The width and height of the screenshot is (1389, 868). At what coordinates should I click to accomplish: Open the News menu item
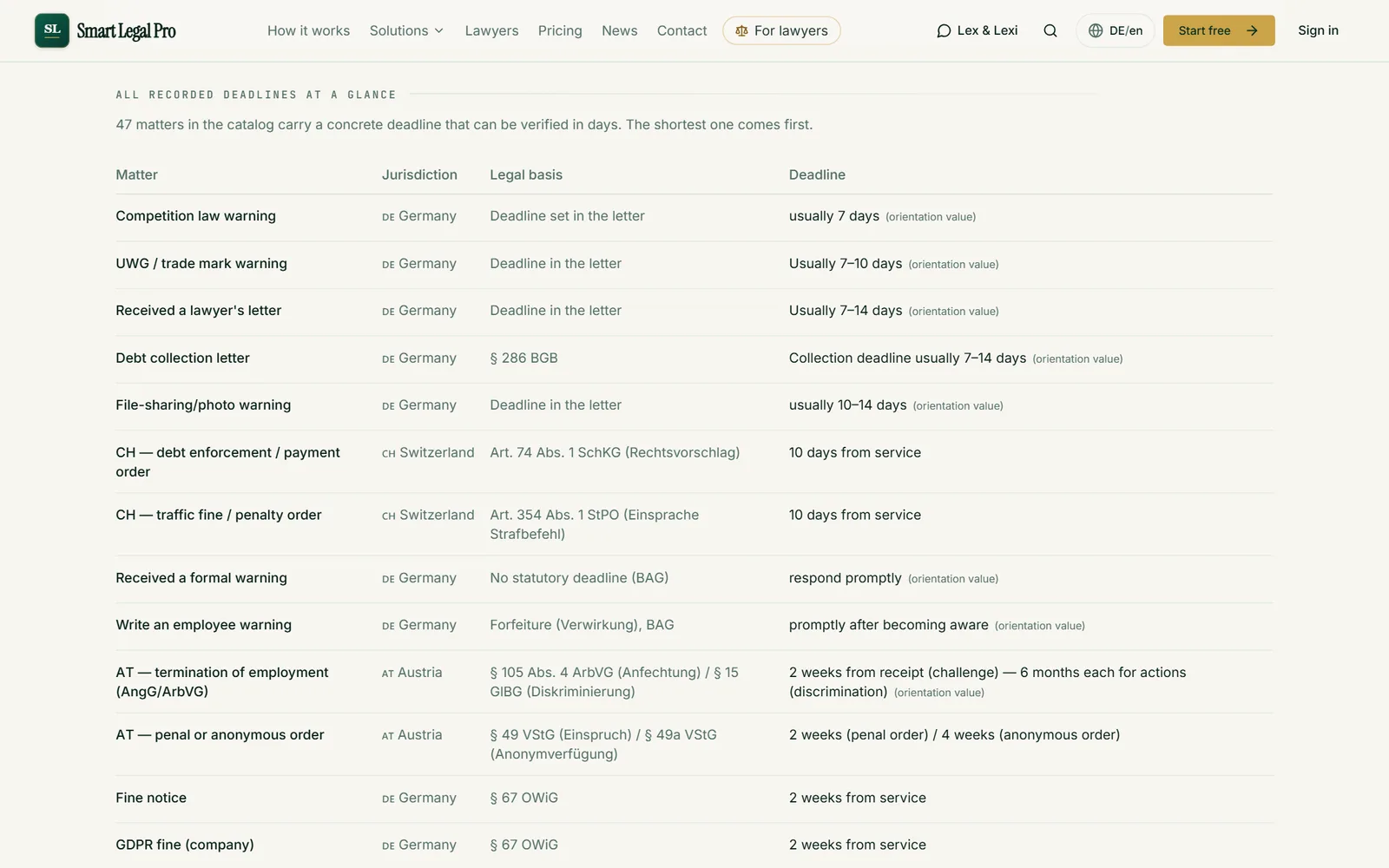[x=619, y=30]
